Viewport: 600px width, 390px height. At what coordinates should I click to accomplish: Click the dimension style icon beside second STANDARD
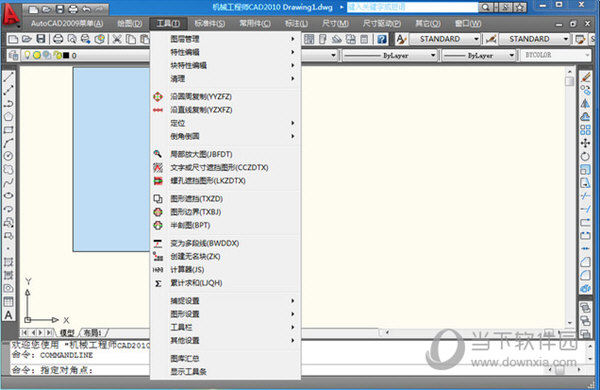(x=491, y=39)
